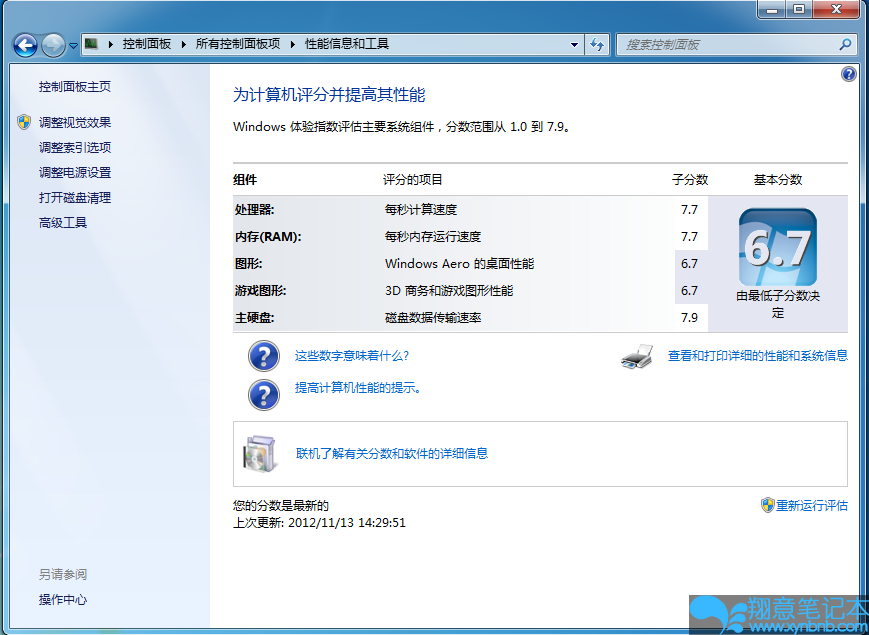Select the 主硬盘 row label
Viewport: 869px width, 635px height.
pyautogui.click(x=254, y=318)
